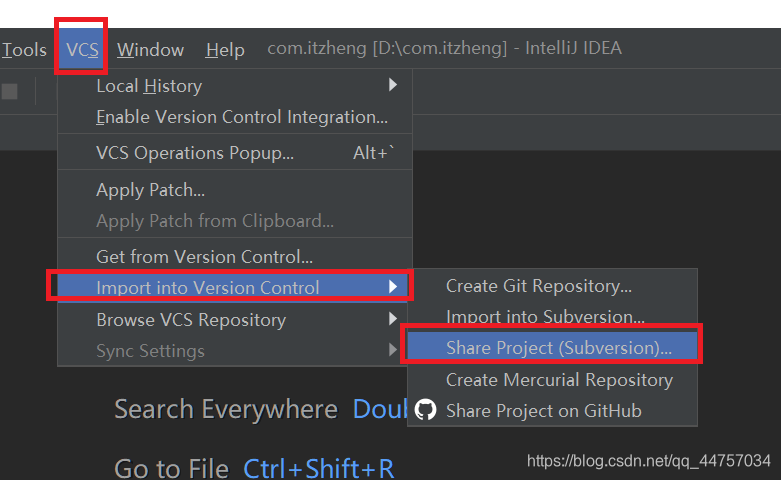Click the GitHub octocat icon in the submenu
The image size is (781, 480).
(426, 411)
